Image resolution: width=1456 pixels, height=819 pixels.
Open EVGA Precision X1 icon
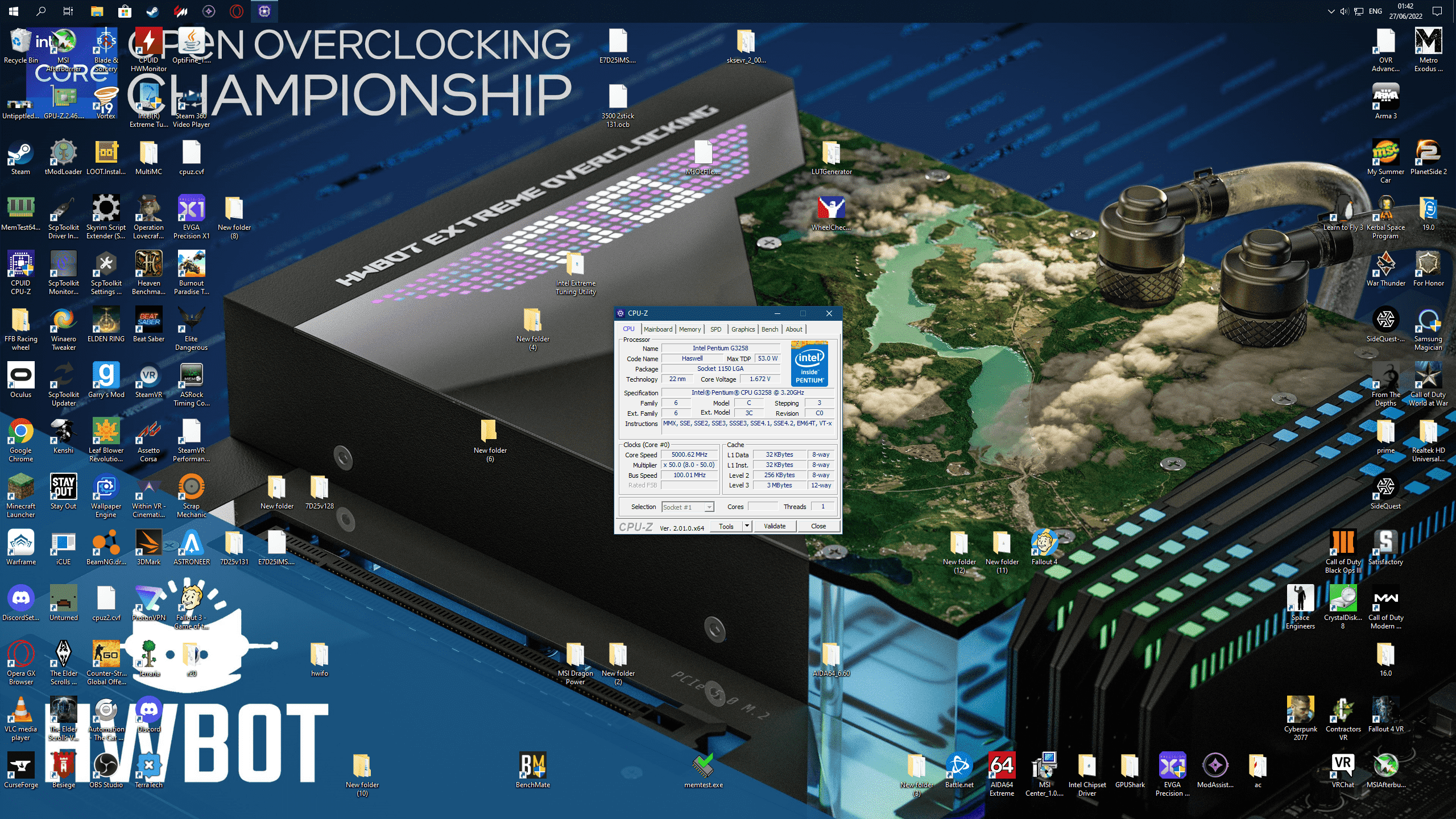tap(191, 217)
